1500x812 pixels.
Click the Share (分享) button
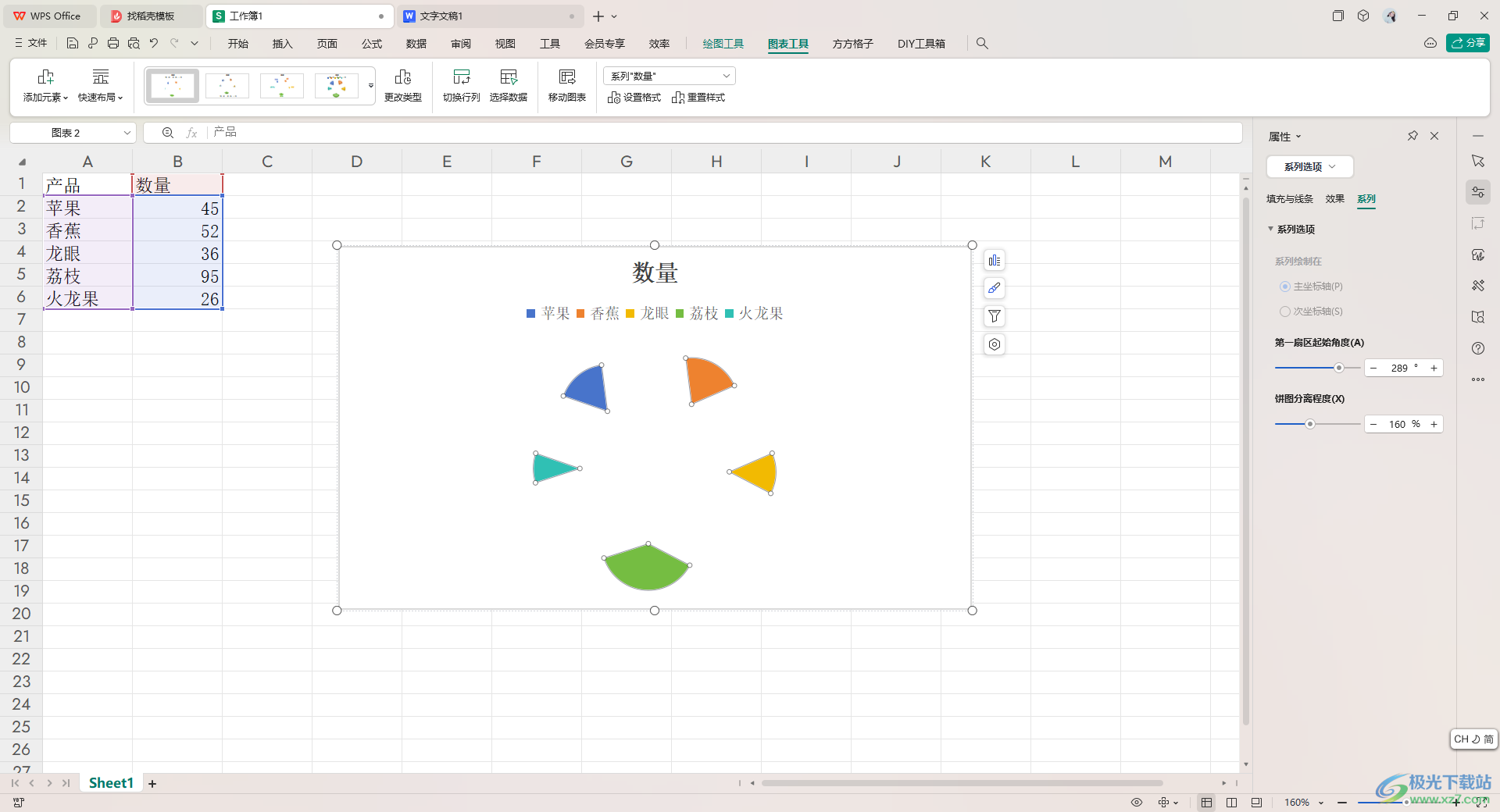(1468, 44)
